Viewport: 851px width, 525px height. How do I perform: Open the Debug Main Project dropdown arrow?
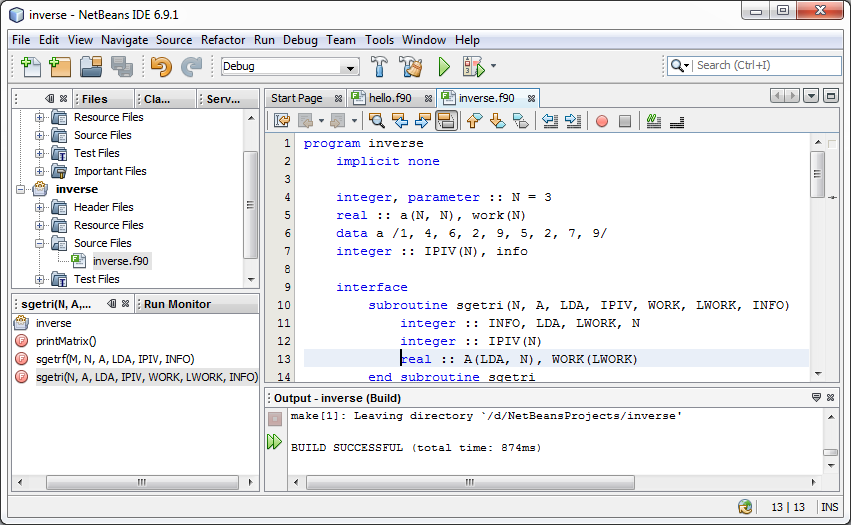[x=493, y=66]
